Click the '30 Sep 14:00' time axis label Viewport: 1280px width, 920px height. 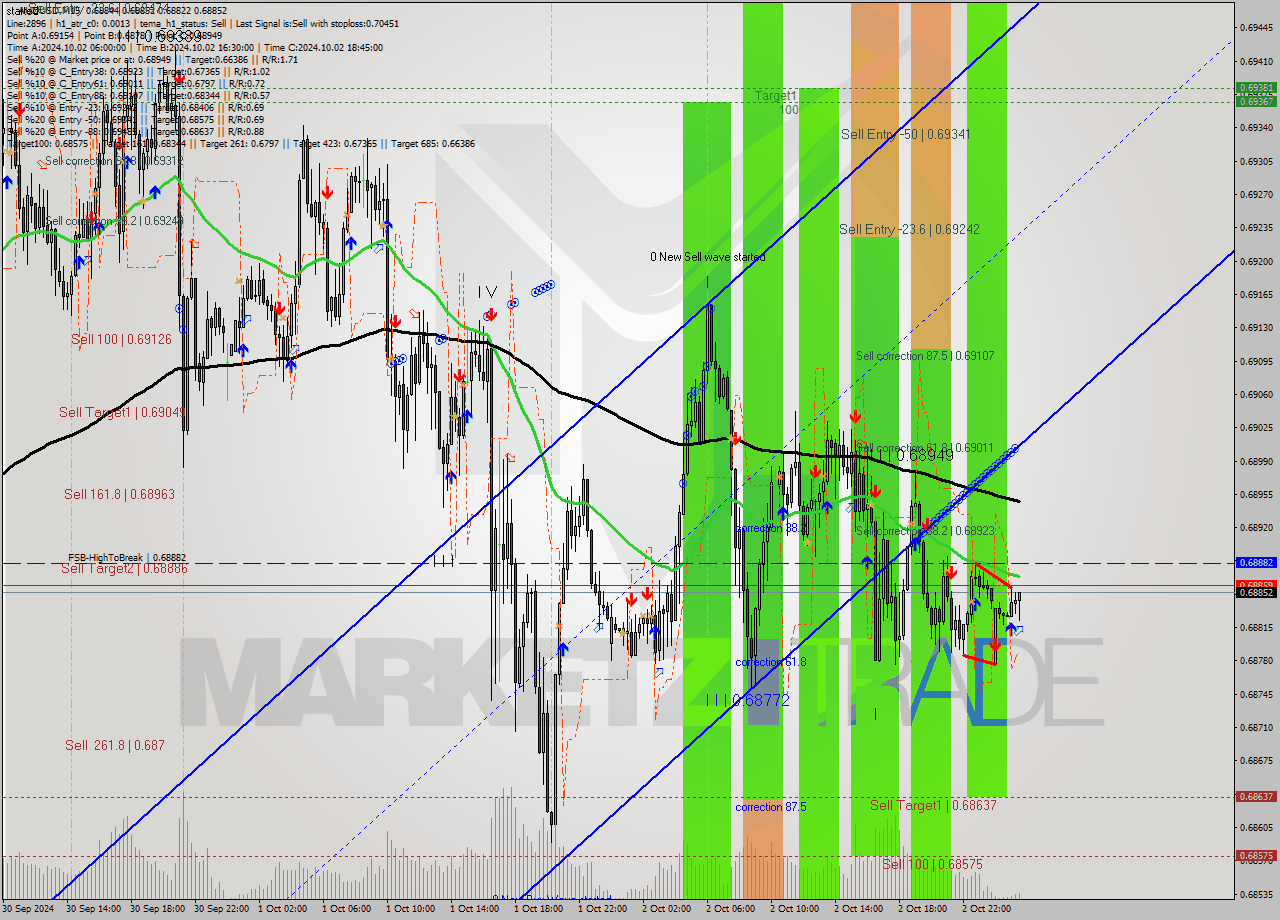pyautogui.click(x=94, y=908)
